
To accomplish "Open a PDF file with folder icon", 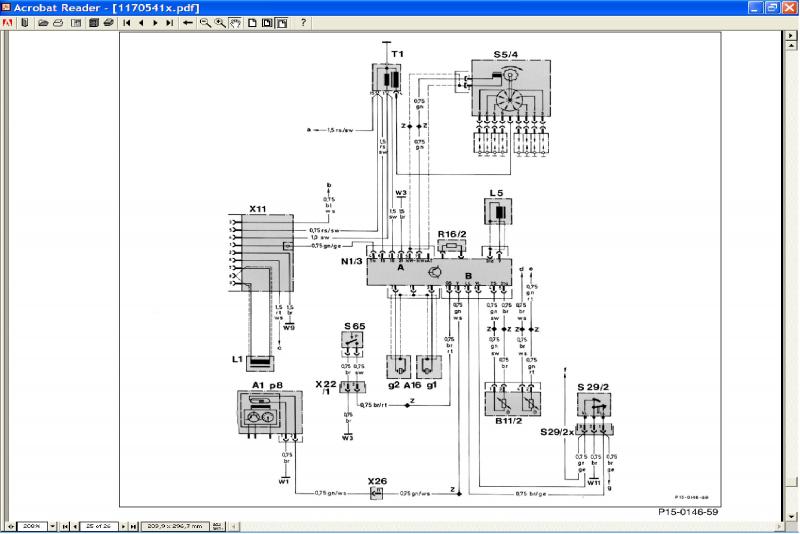I will [43, 23].
